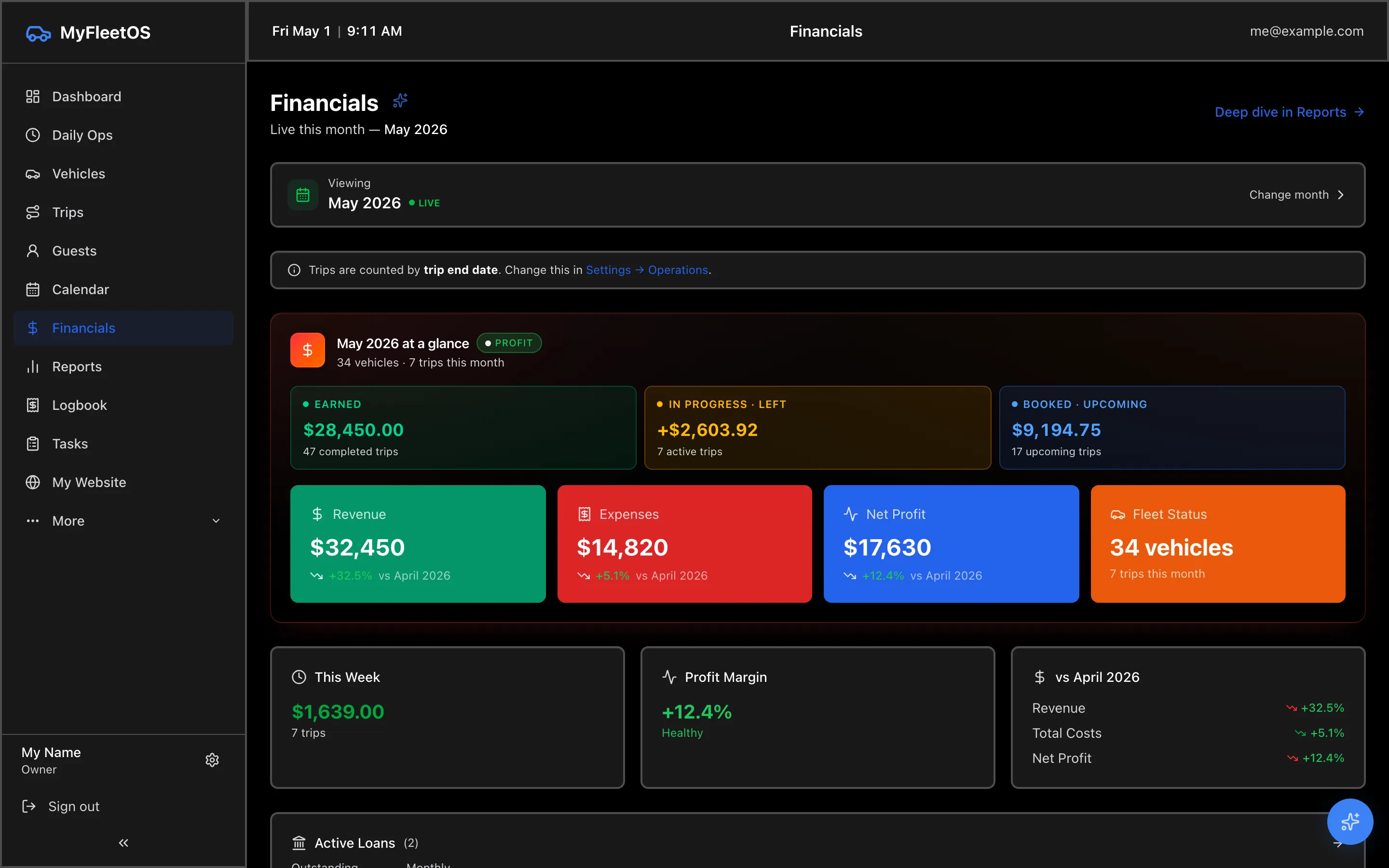Click the Financials dollar icon in sidebar
Viewport: 1389px width, 868px height.
pyautogui.click(x=33, y=328)
